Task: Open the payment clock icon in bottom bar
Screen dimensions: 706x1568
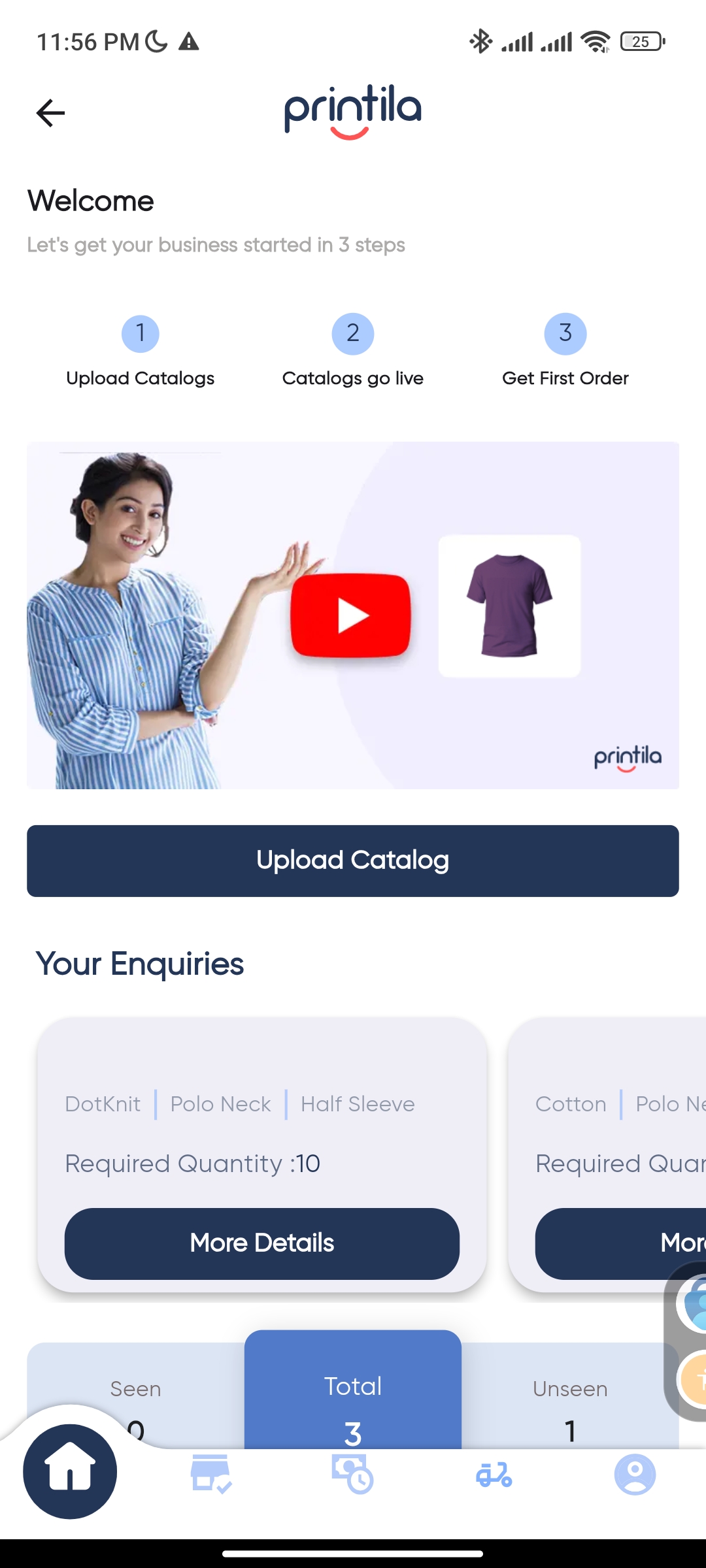Action: coord(352,1474)
